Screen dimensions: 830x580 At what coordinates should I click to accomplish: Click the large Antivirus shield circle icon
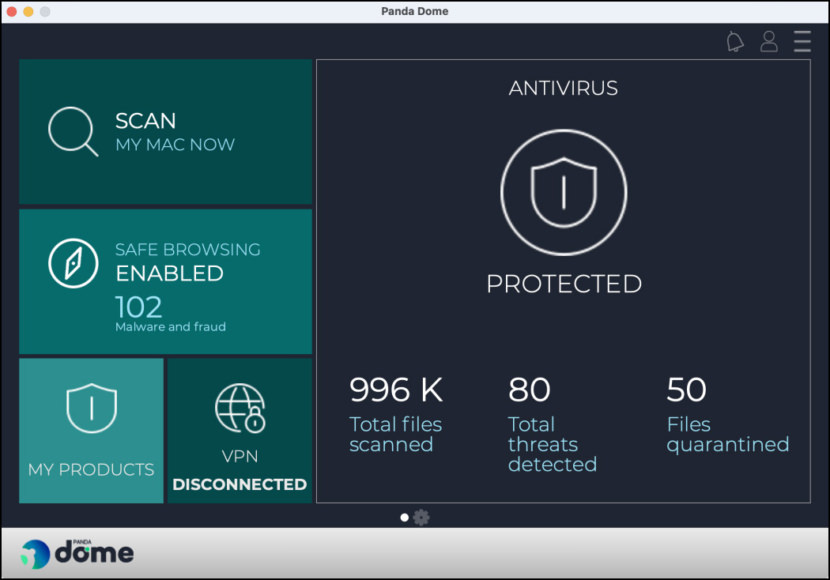[x=564, y=193]
